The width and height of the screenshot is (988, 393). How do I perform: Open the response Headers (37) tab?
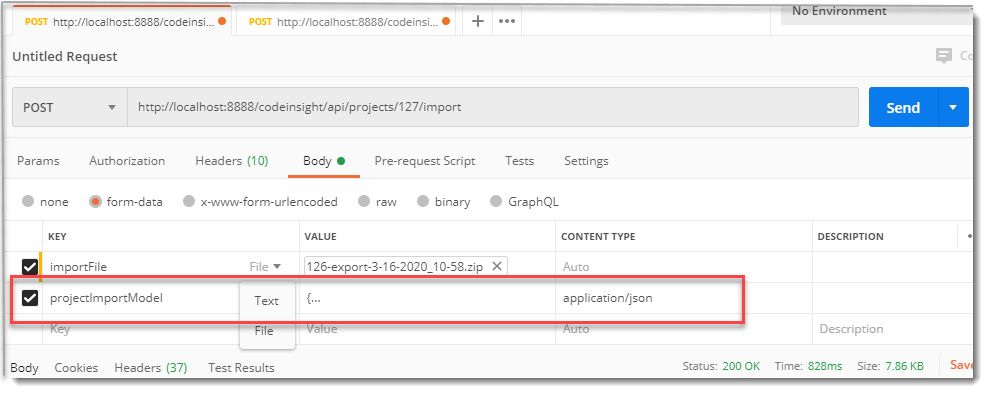pos(151,368)
